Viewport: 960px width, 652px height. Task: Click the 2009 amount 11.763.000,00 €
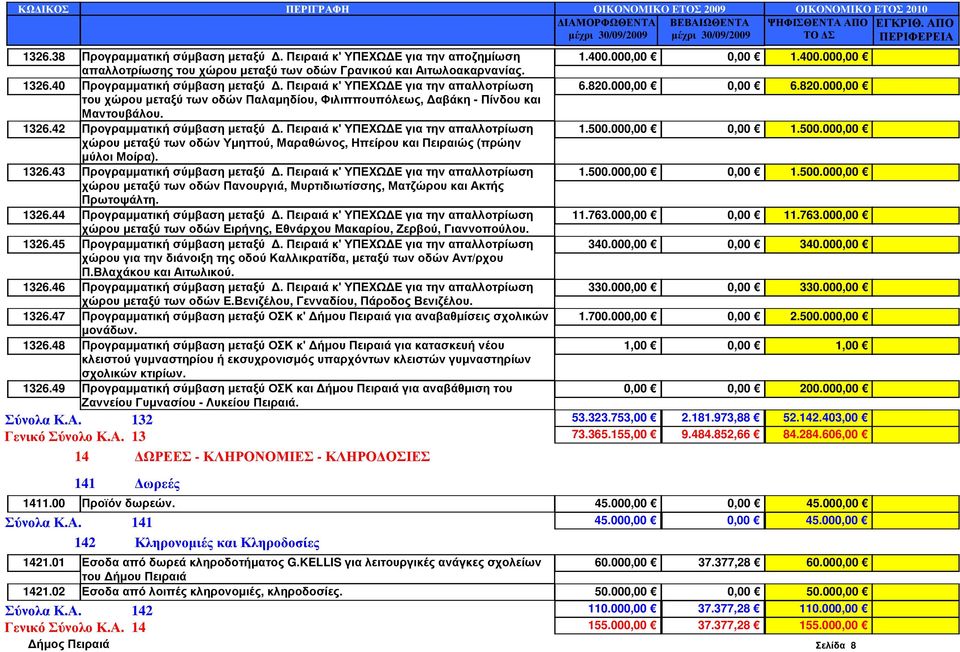tap(607, 215)
